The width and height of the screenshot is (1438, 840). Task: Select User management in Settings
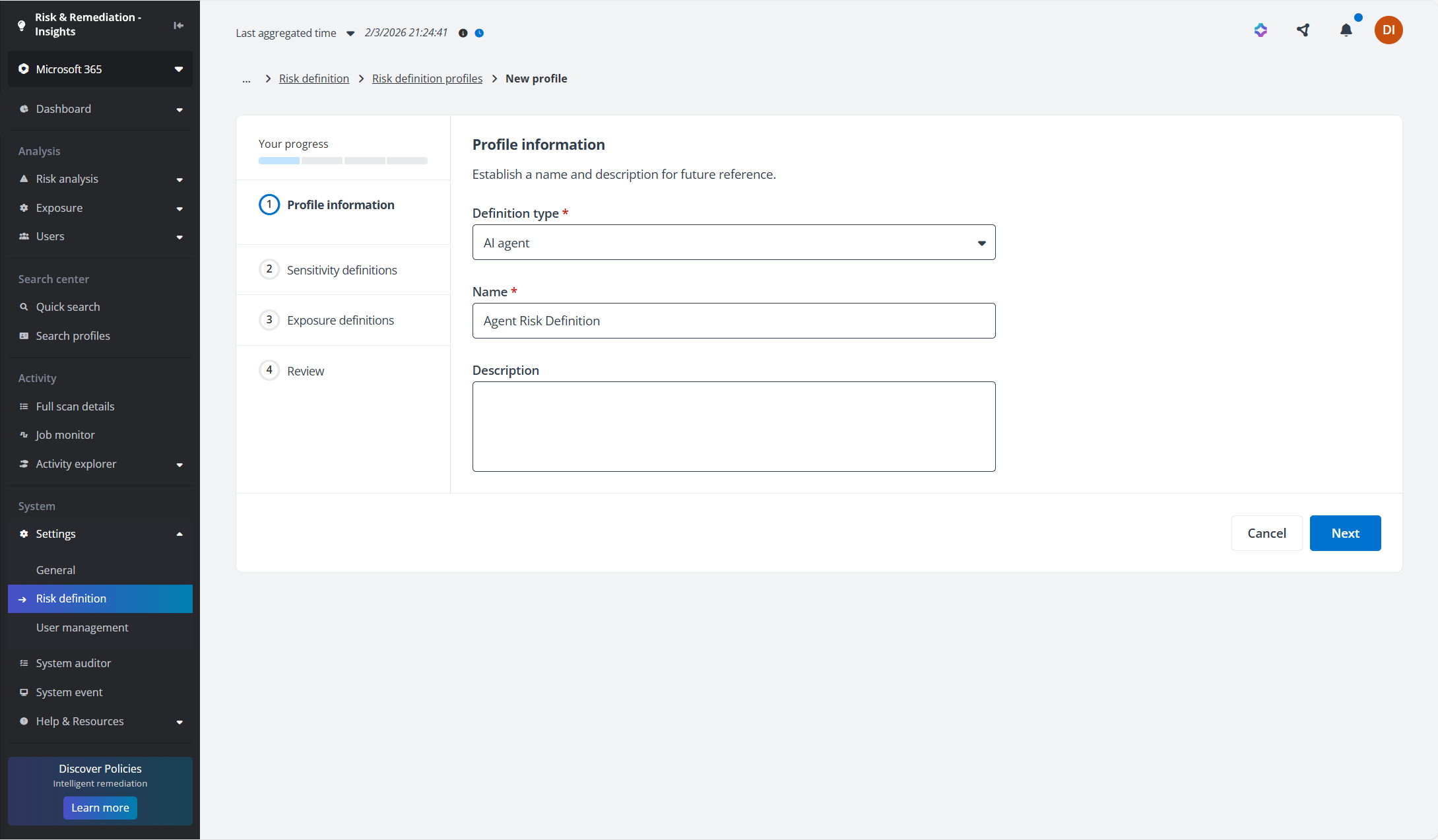82,628
